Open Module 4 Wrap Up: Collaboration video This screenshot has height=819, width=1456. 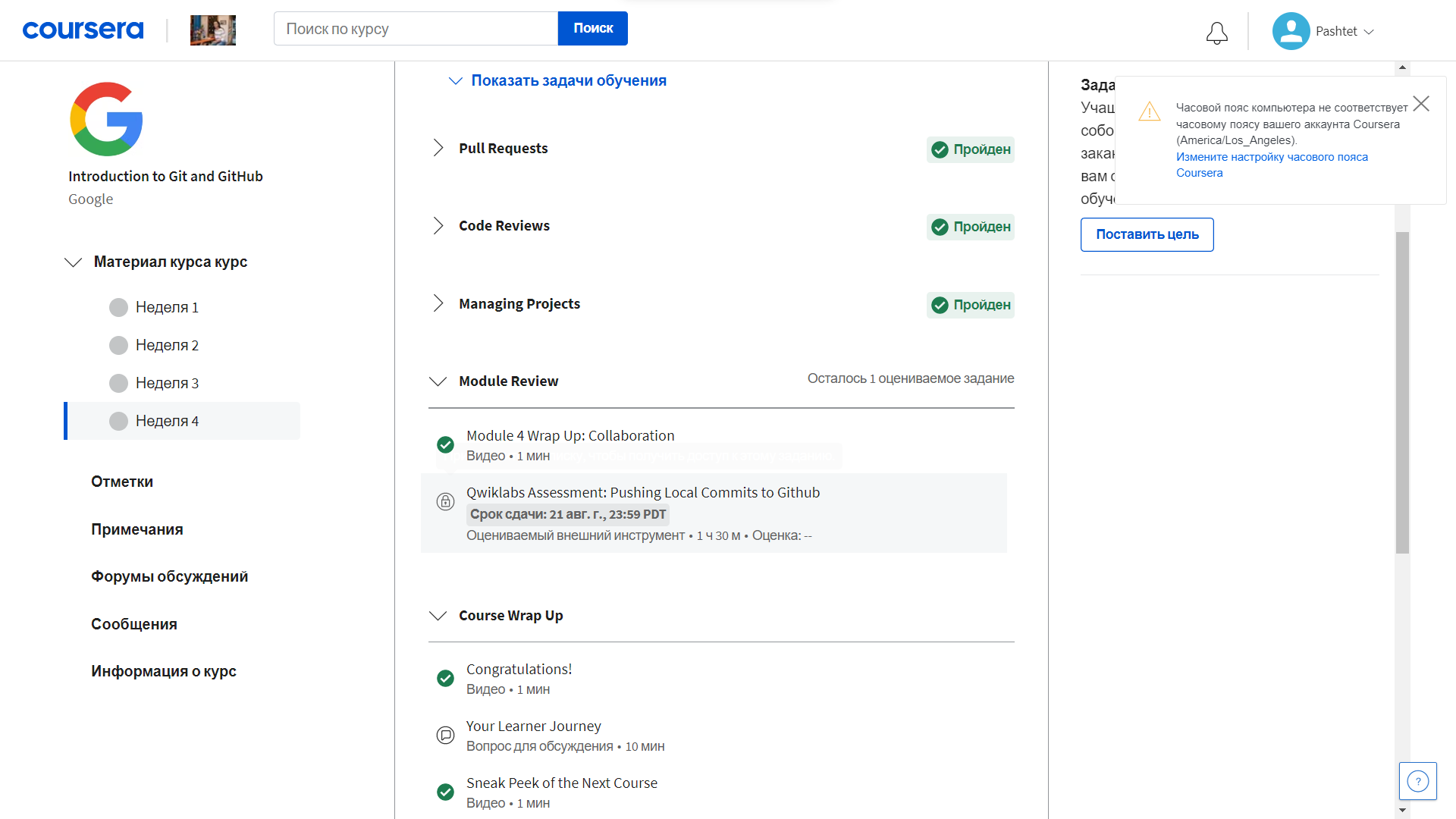pos(570,436)
